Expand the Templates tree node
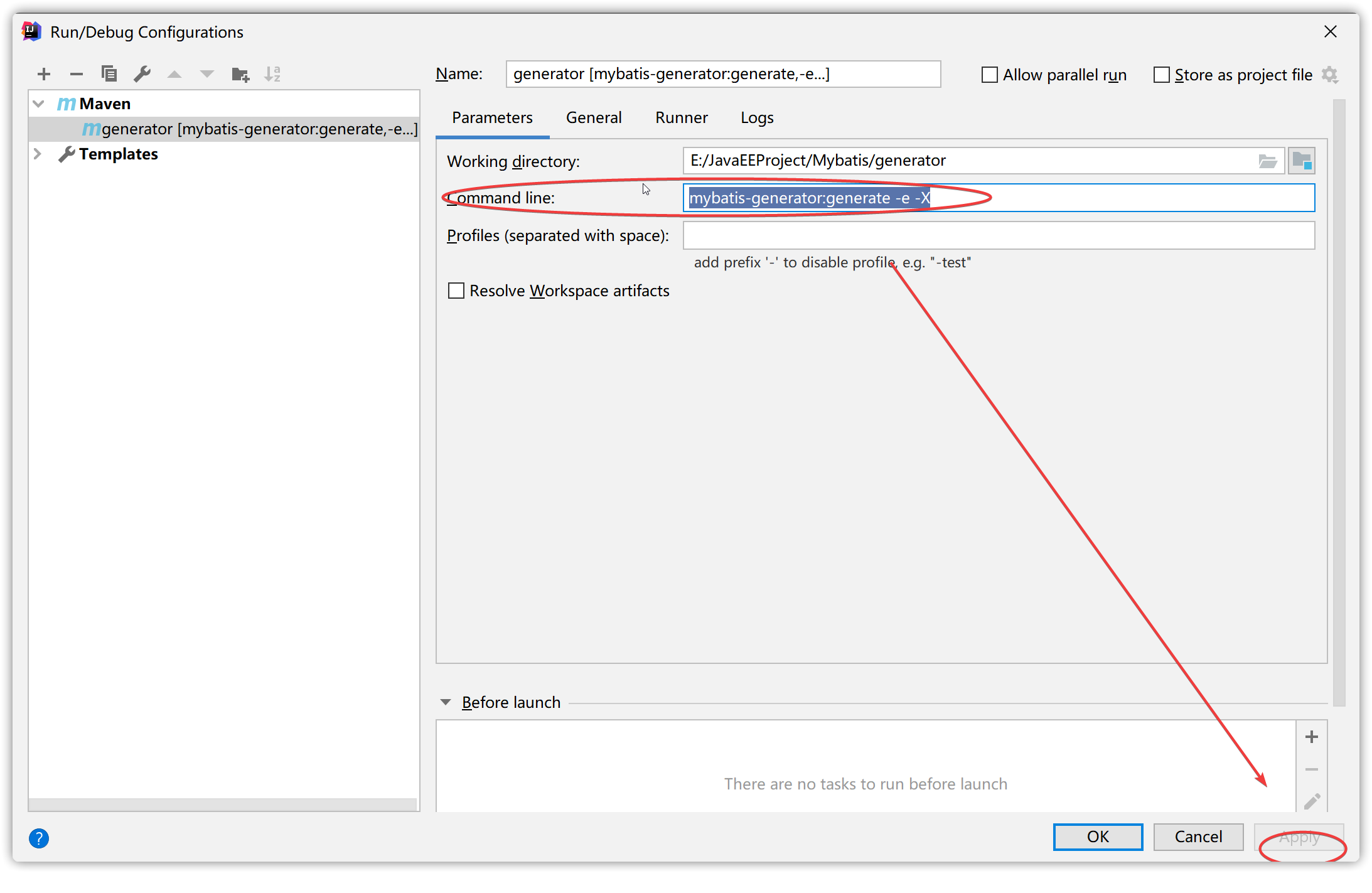 coord(38,154)
